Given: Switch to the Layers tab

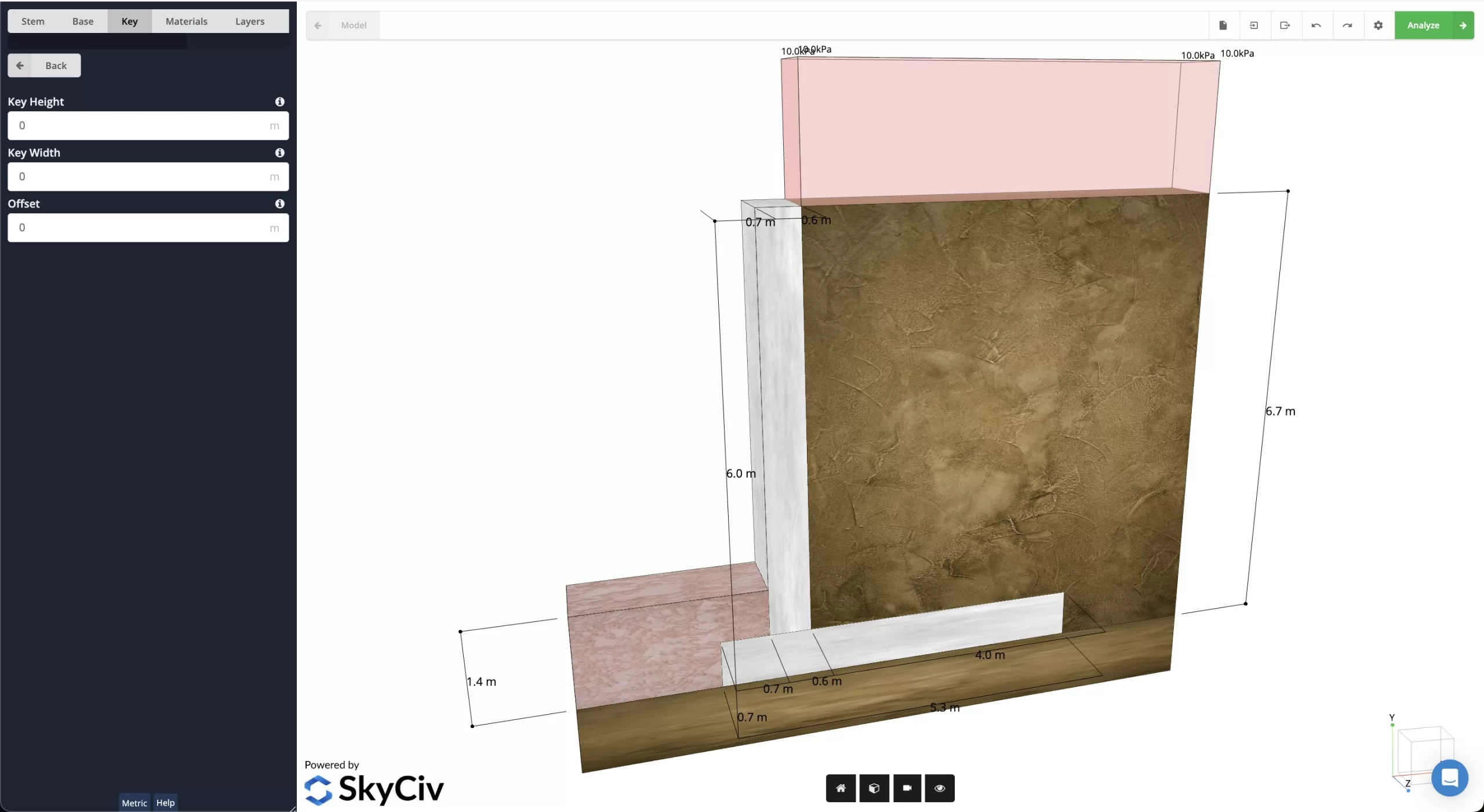Looking at the screenshot, I should click(x=250, y=21).
